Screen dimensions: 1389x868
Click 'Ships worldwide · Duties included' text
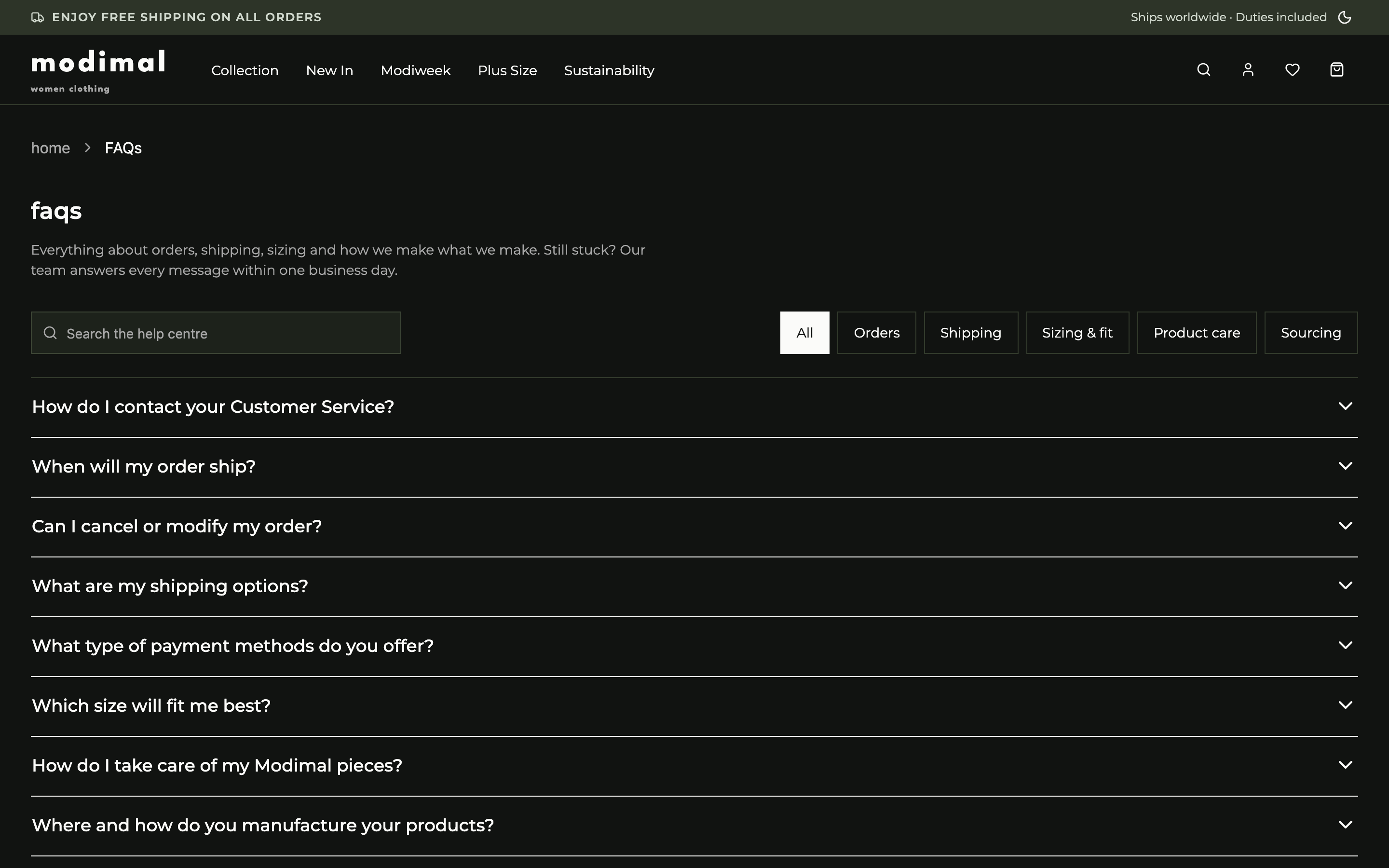(1228, 17)
